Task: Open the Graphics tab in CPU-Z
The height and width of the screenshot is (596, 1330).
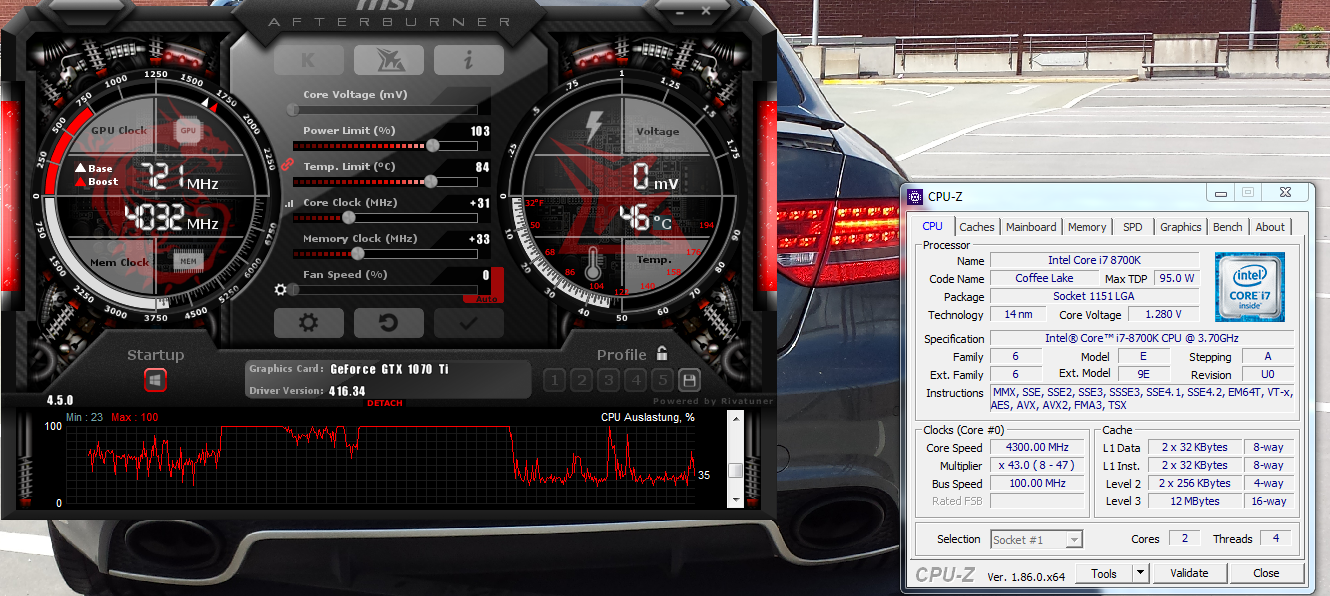Action: point(1181,227)
